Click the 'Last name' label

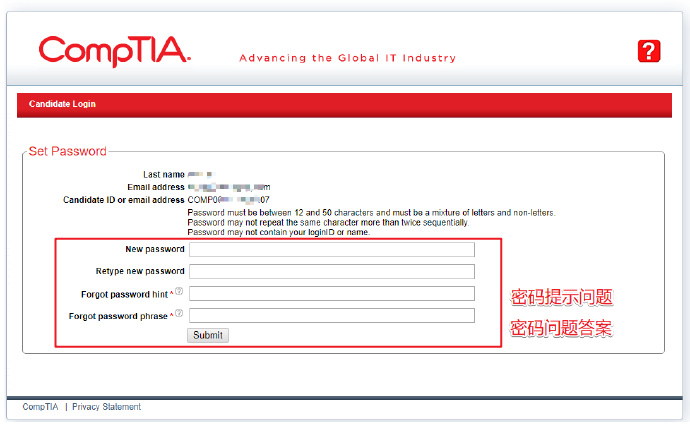(x=164, y=174)
